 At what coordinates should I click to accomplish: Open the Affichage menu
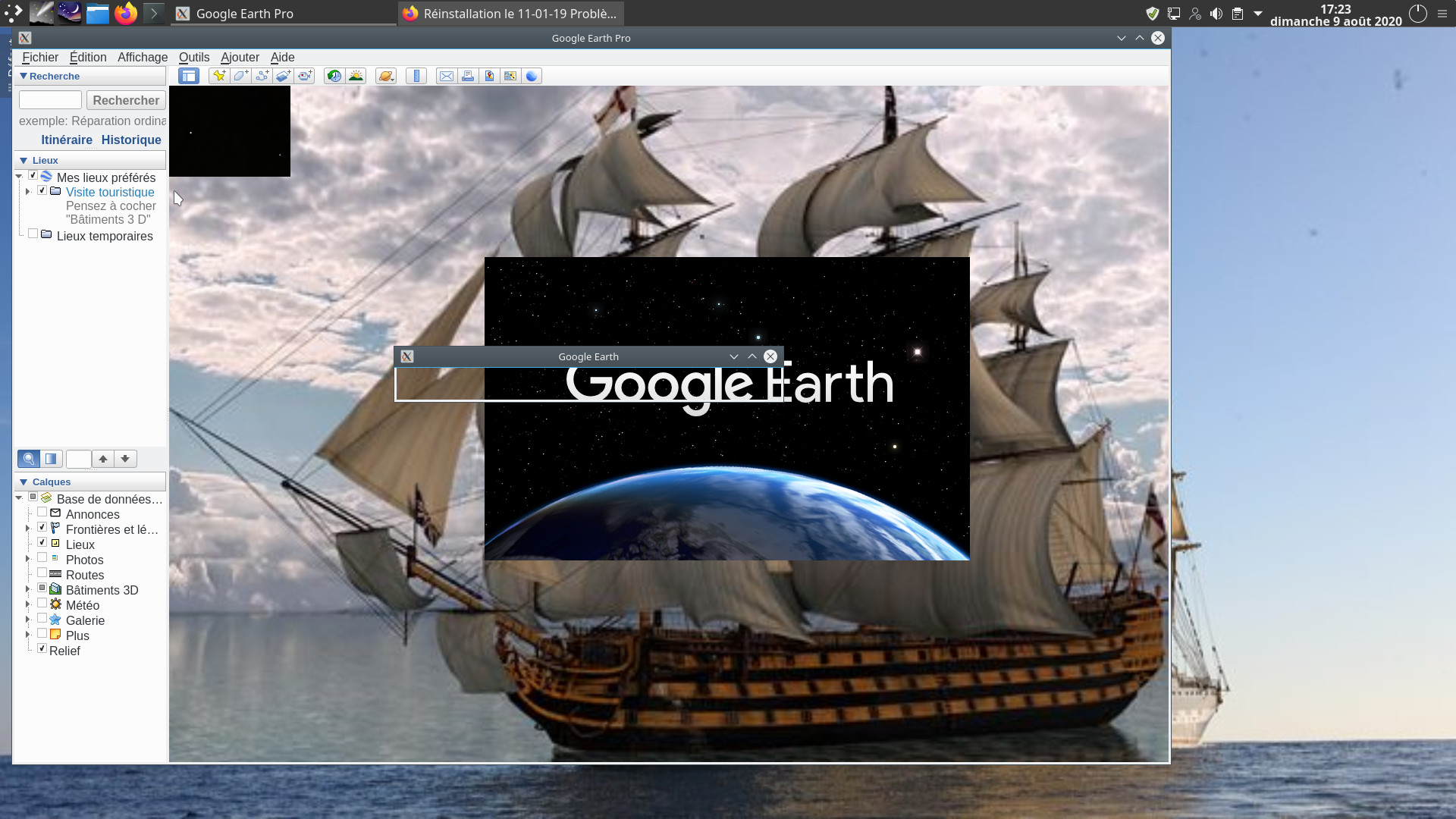point(143,57)
